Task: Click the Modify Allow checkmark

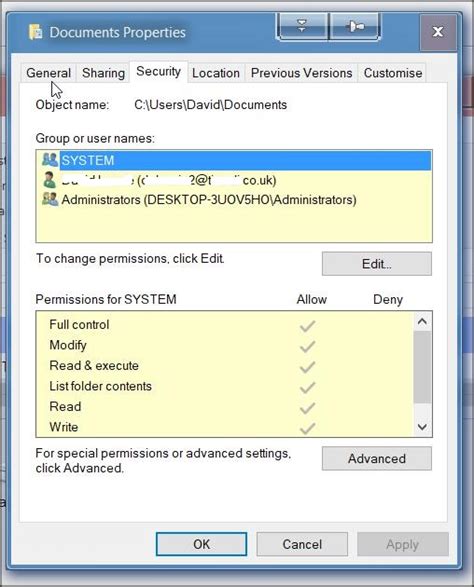Action: tap(307, 346)
